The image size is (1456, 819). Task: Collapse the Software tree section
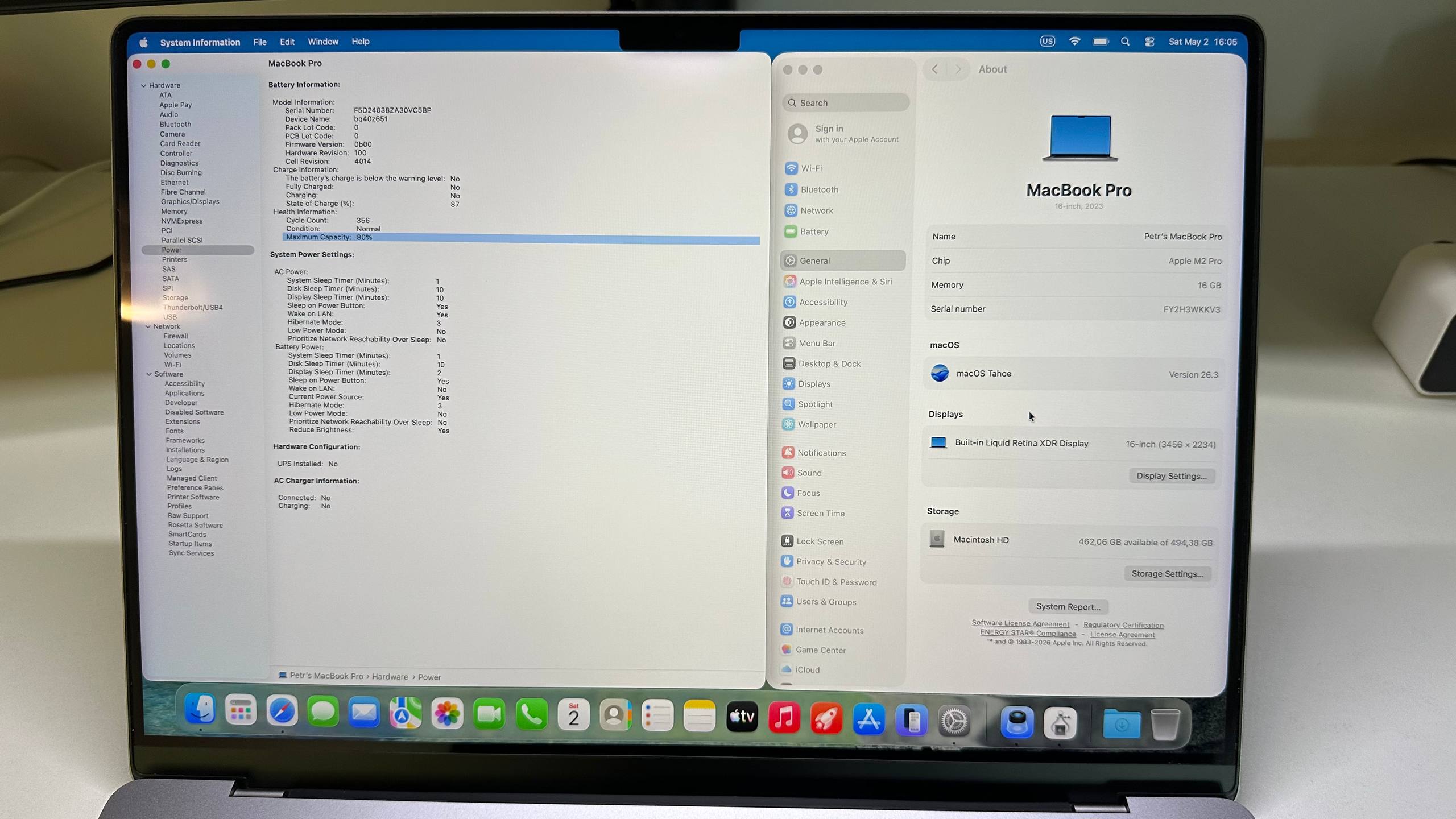pyautogui.click(x=149, y=374)
